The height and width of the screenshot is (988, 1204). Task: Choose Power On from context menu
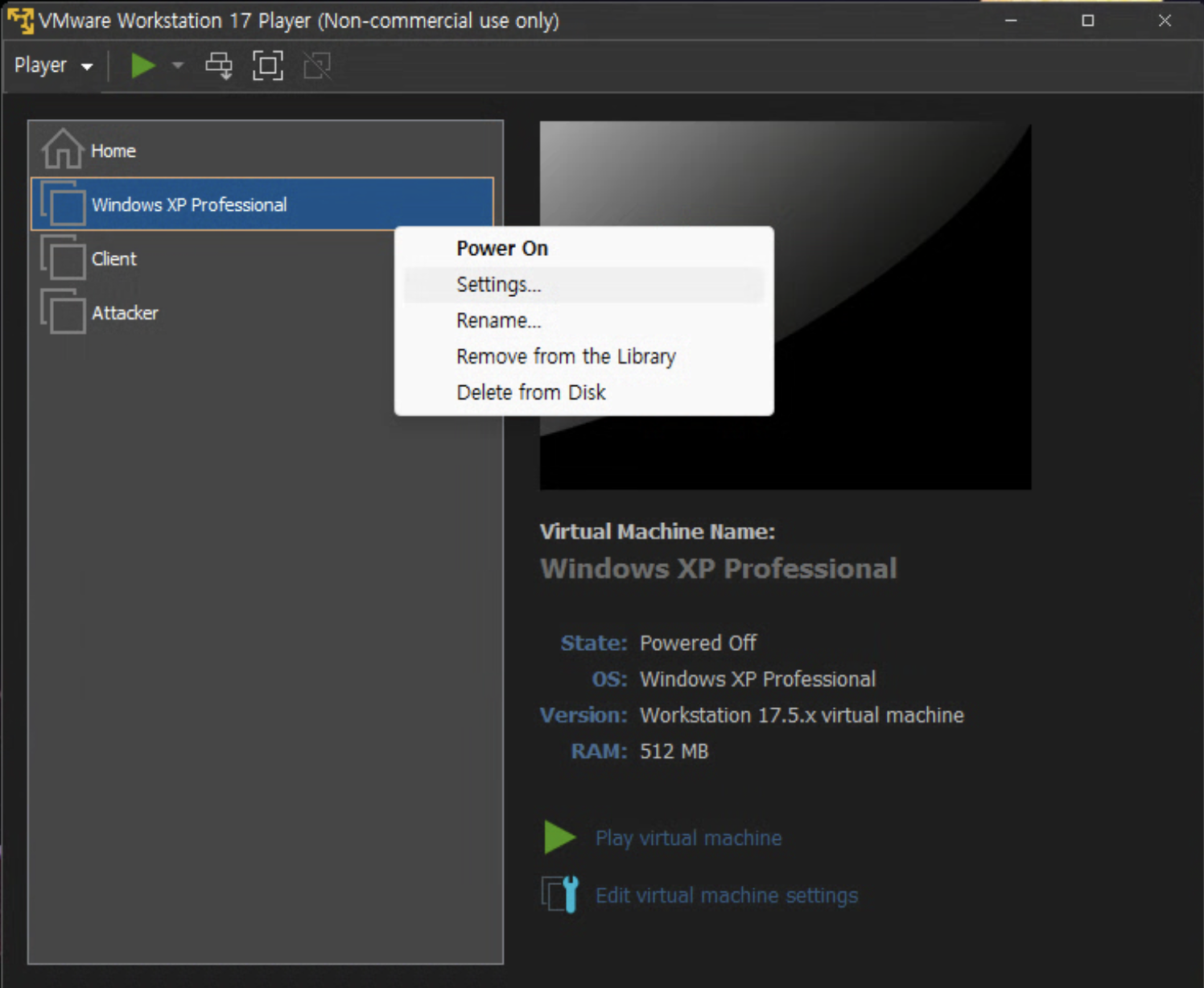tap(583, 248)
